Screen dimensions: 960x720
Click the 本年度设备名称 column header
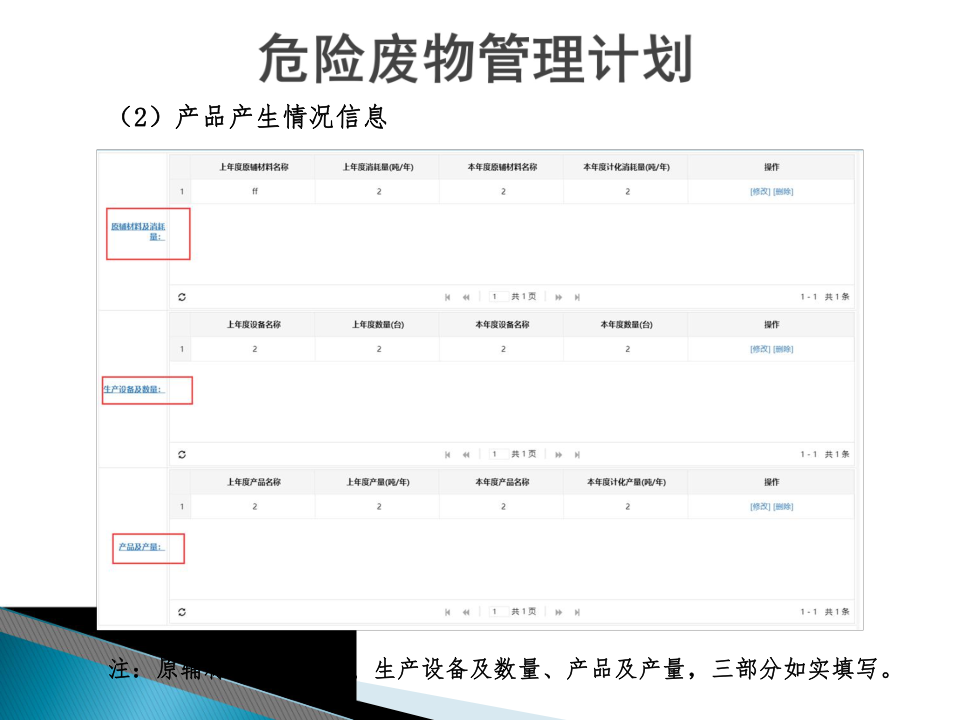point(502,324)
